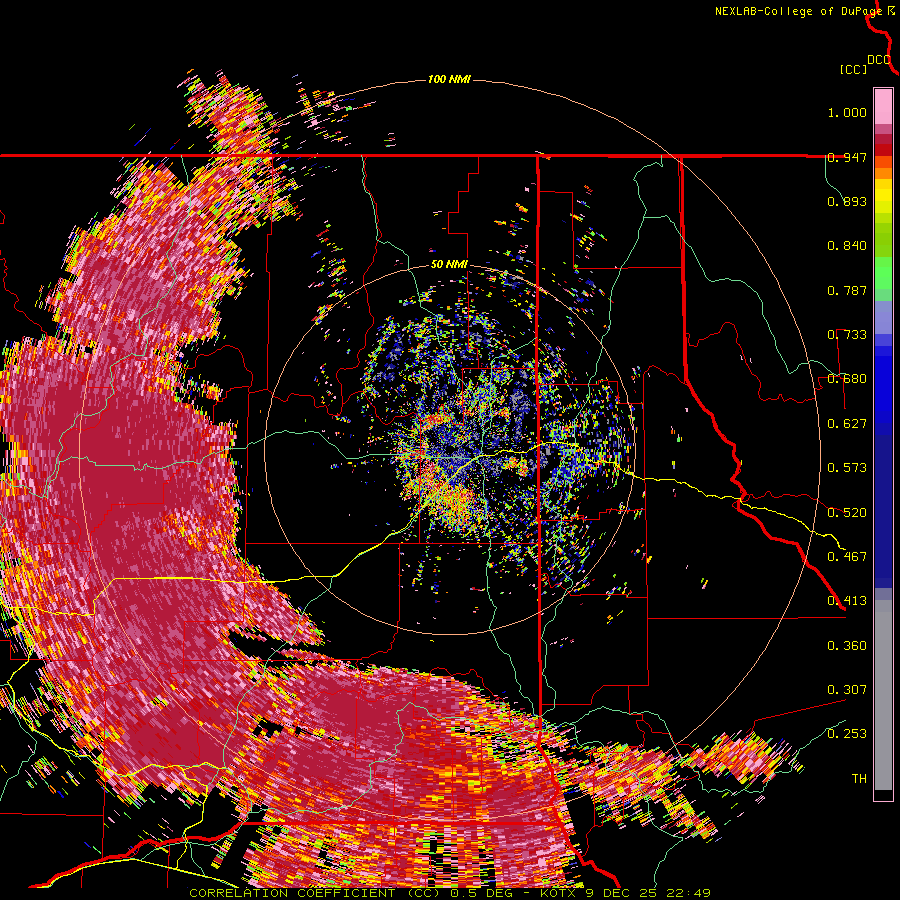
Task: Click the NEXLAB-College of DuPage label
Action: coord(798,11)
